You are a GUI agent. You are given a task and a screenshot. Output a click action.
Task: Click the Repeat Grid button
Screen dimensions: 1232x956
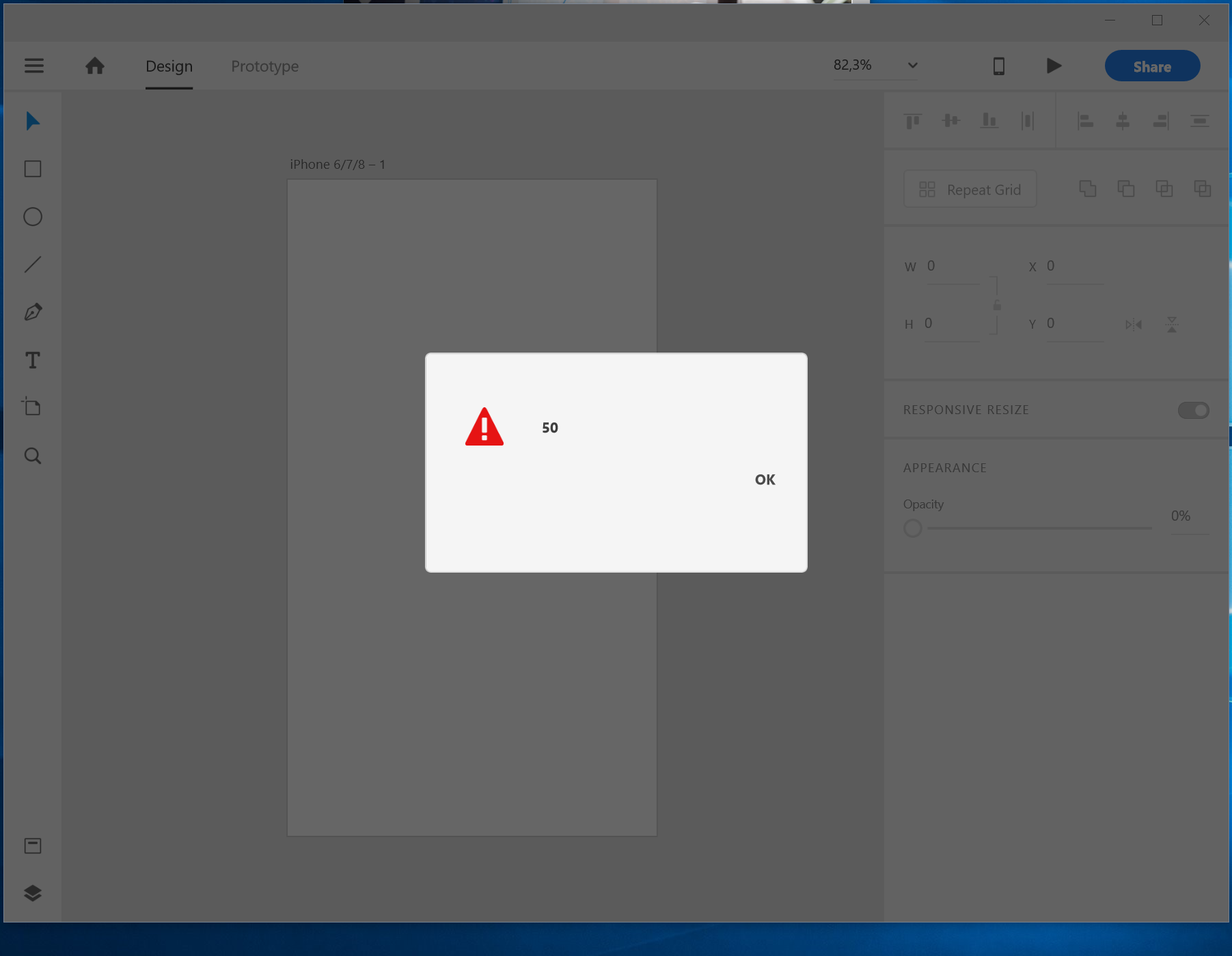coord(970,189)
